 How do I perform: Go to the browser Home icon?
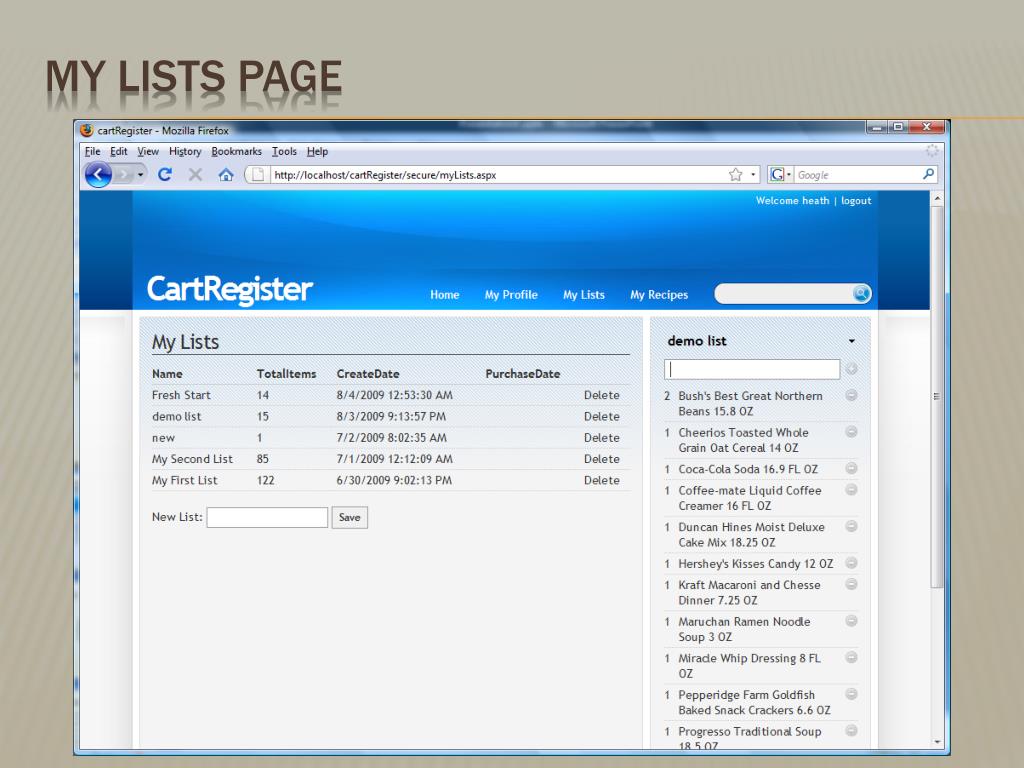pos(226,174)
